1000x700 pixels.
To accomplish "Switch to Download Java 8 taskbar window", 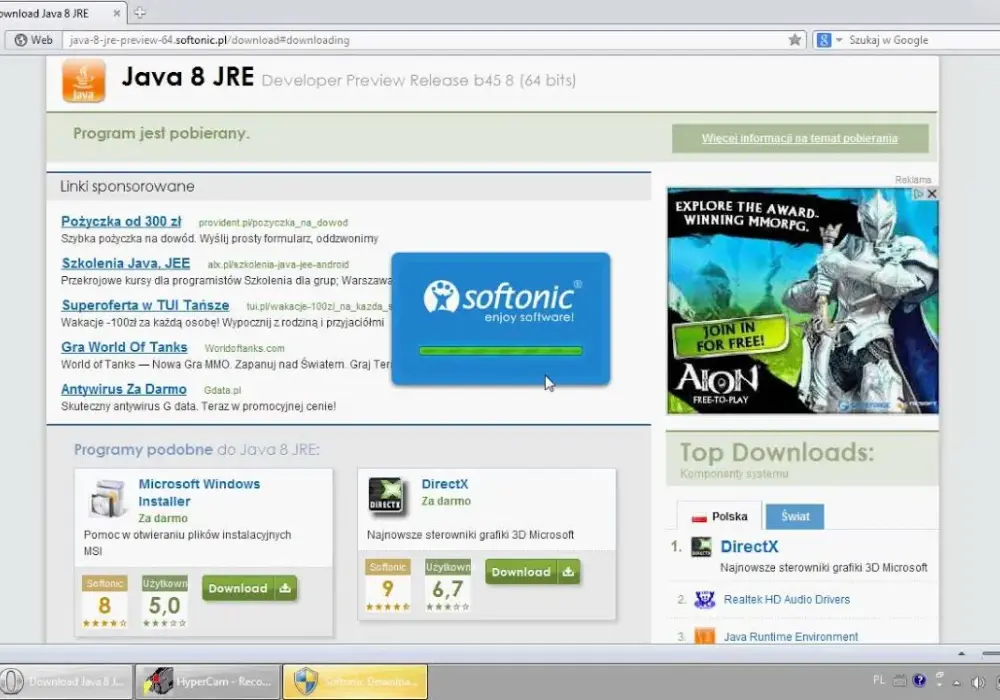I will (66, 682).
